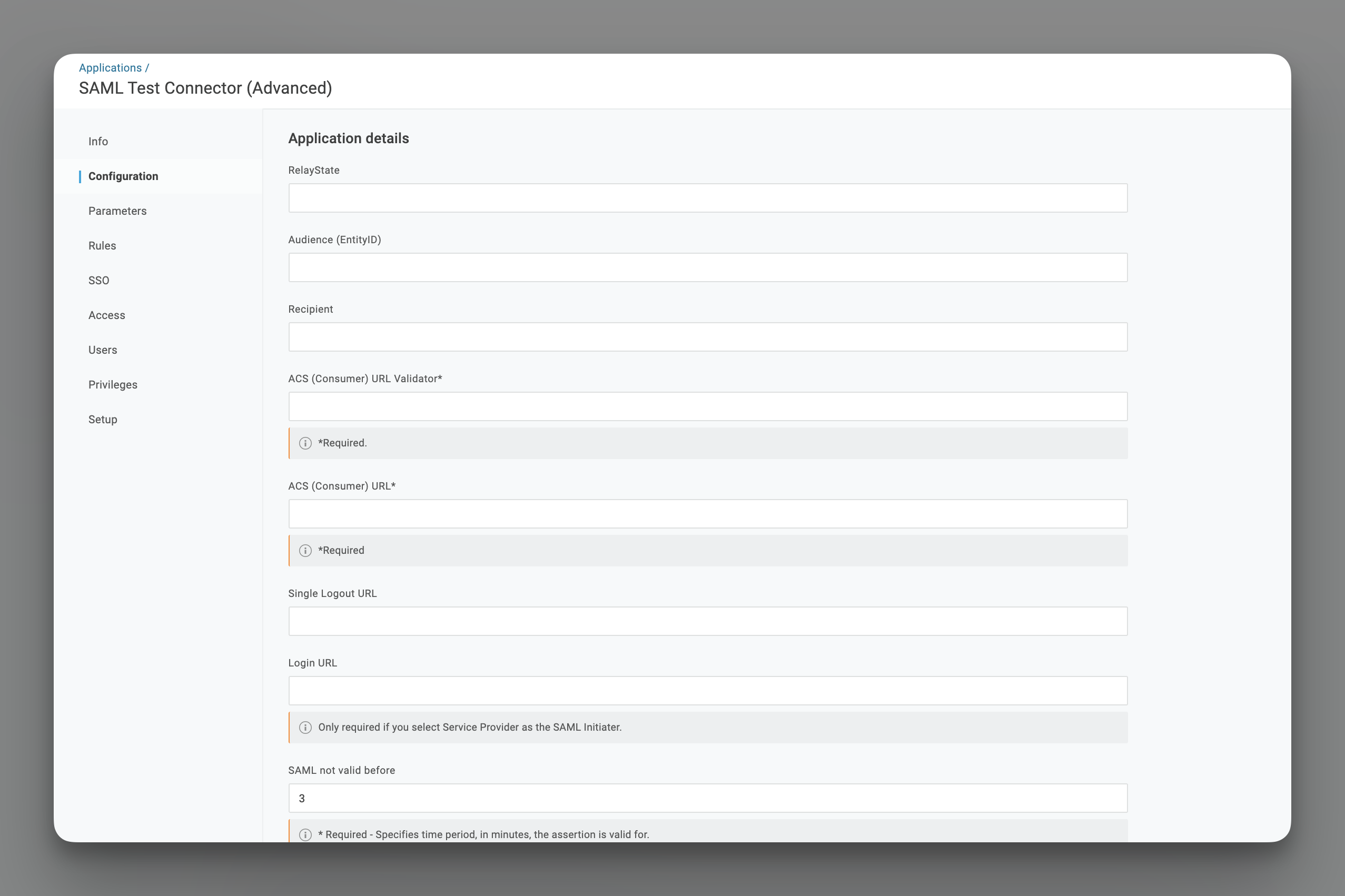Click the '*Required.' note under URL Validator
The height and width of the screenshot is (896, 1345).
[342, 443]
